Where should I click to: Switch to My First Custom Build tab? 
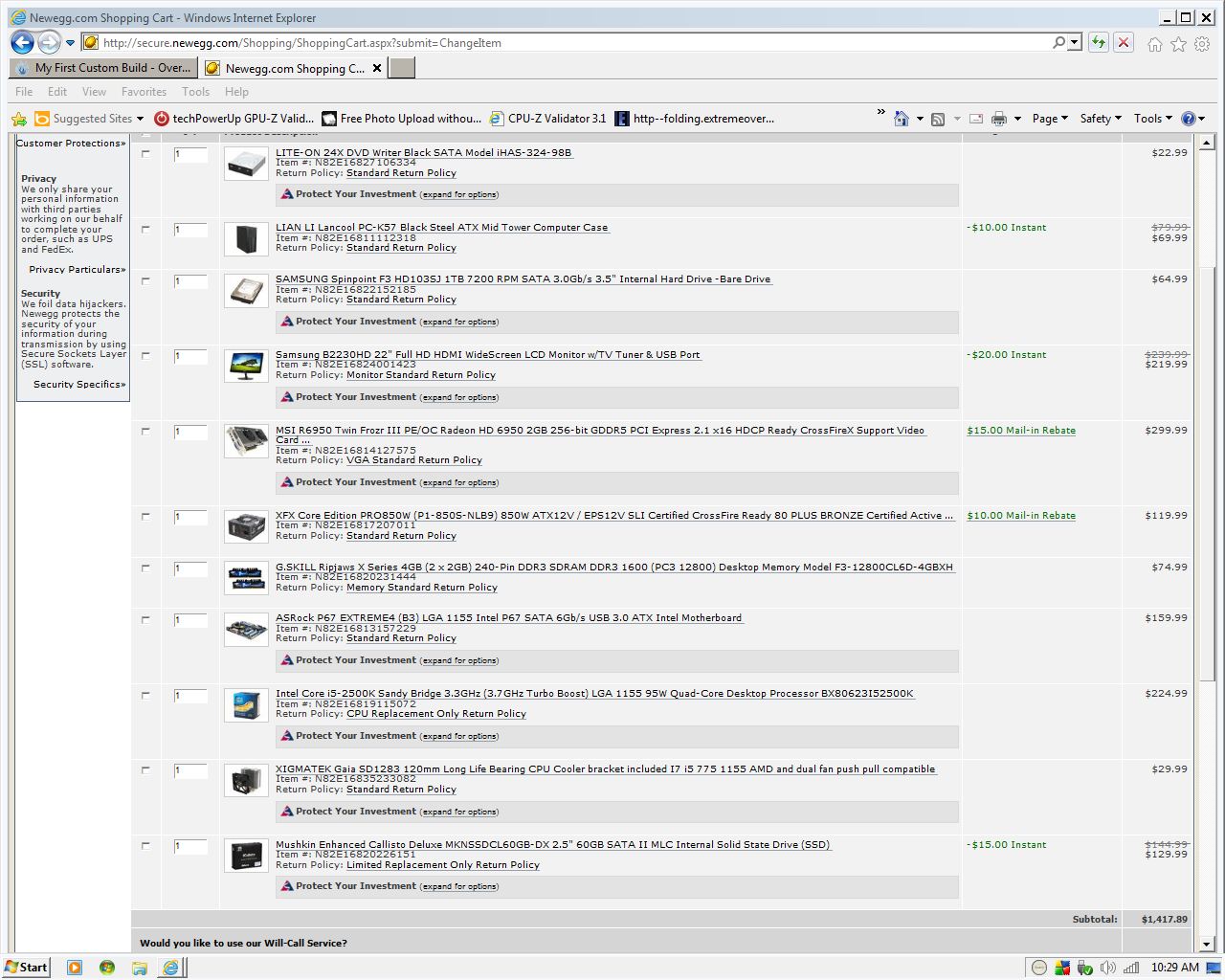pos(103,68)
